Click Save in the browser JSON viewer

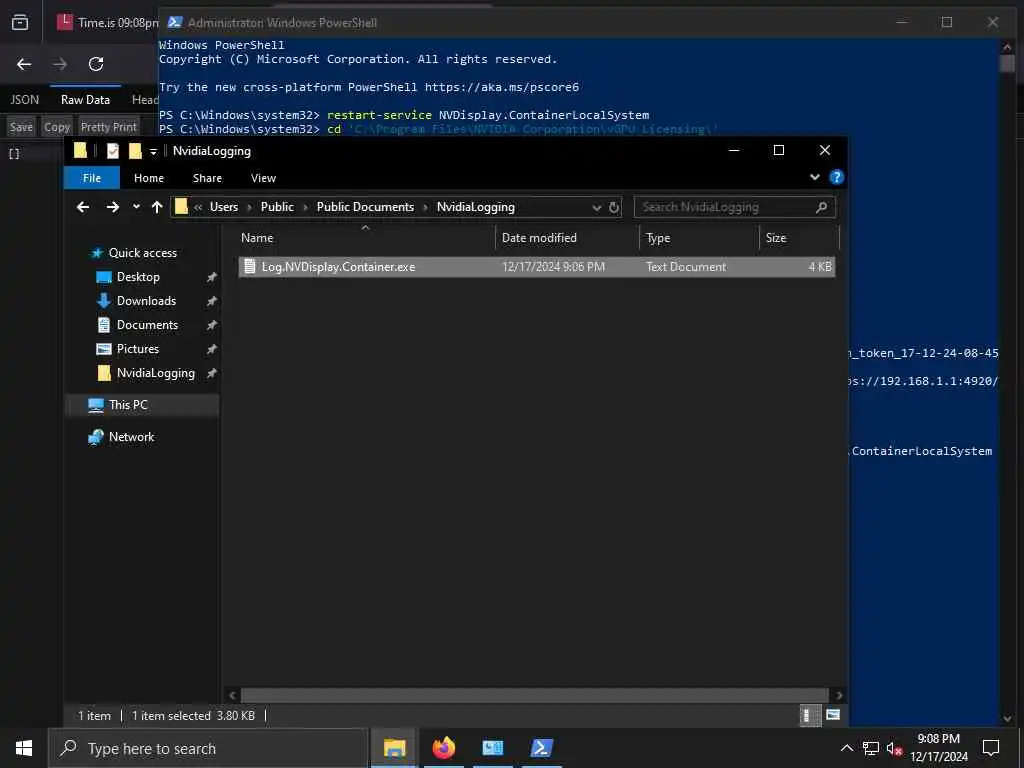[x=21, y=127]
